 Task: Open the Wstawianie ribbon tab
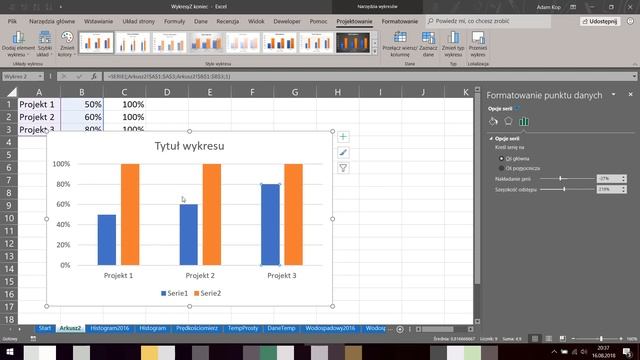[98, 21]
